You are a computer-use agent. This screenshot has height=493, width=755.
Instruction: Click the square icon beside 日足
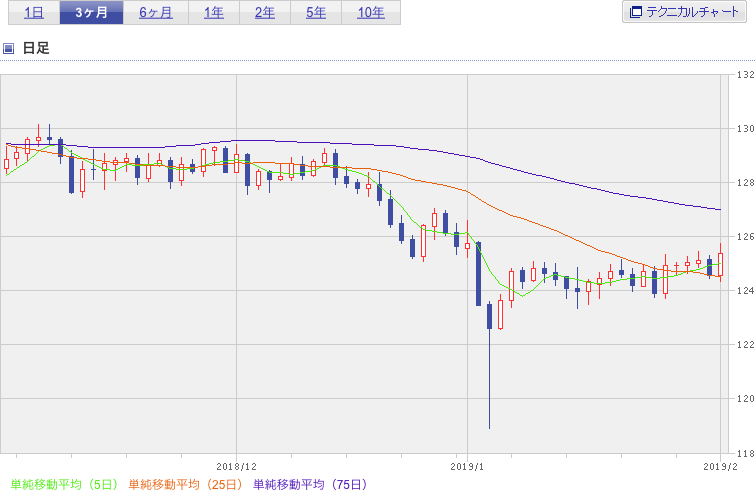[8, 48]
